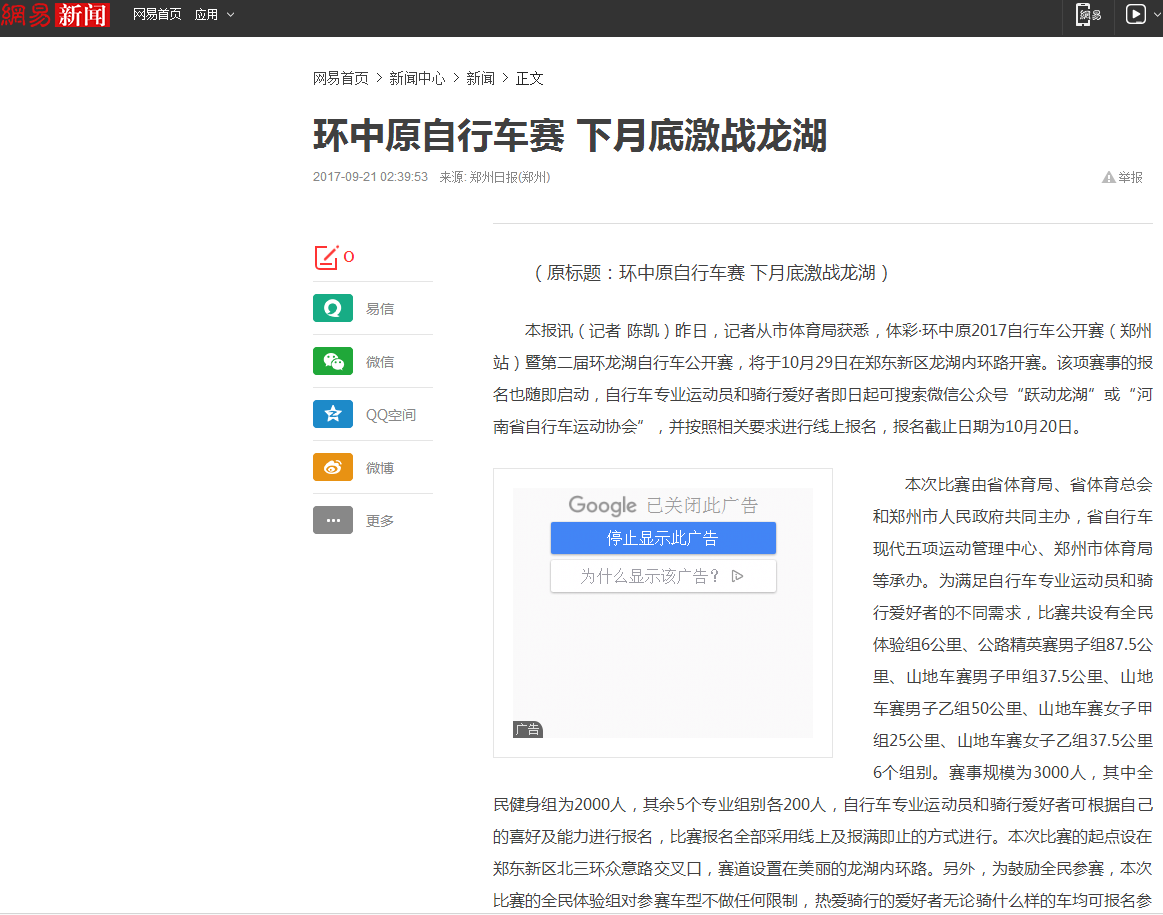Open 网易首页 in the top navigation bar
The height and width of the screenshot is (915, 1163).
157,15
